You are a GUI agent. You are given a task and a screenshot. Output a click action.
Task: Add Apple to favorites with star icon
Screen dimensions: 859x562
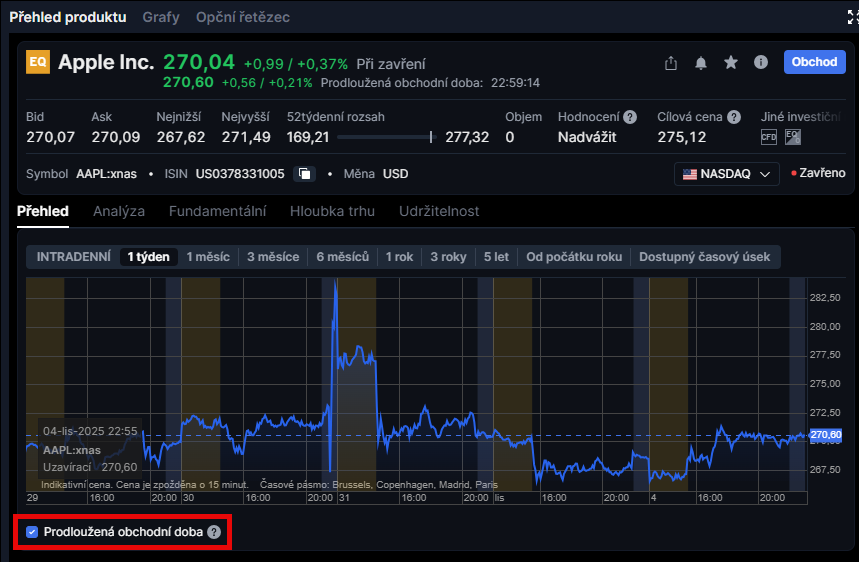(x=731, y=63)
